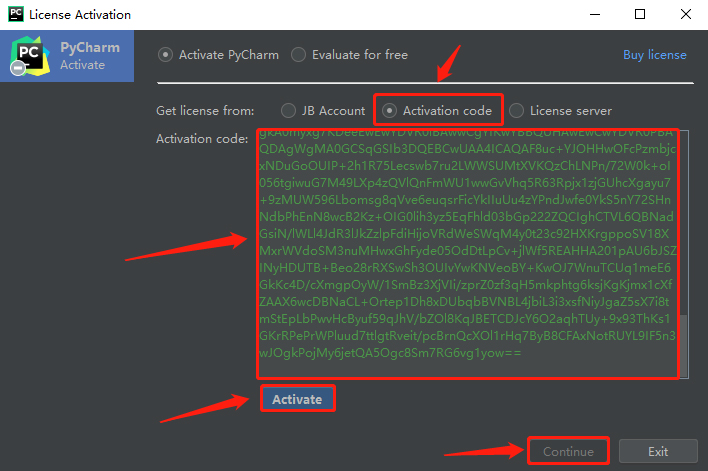Click the 'Activation code:' field label
708x471 pixels.
(202, 139)
